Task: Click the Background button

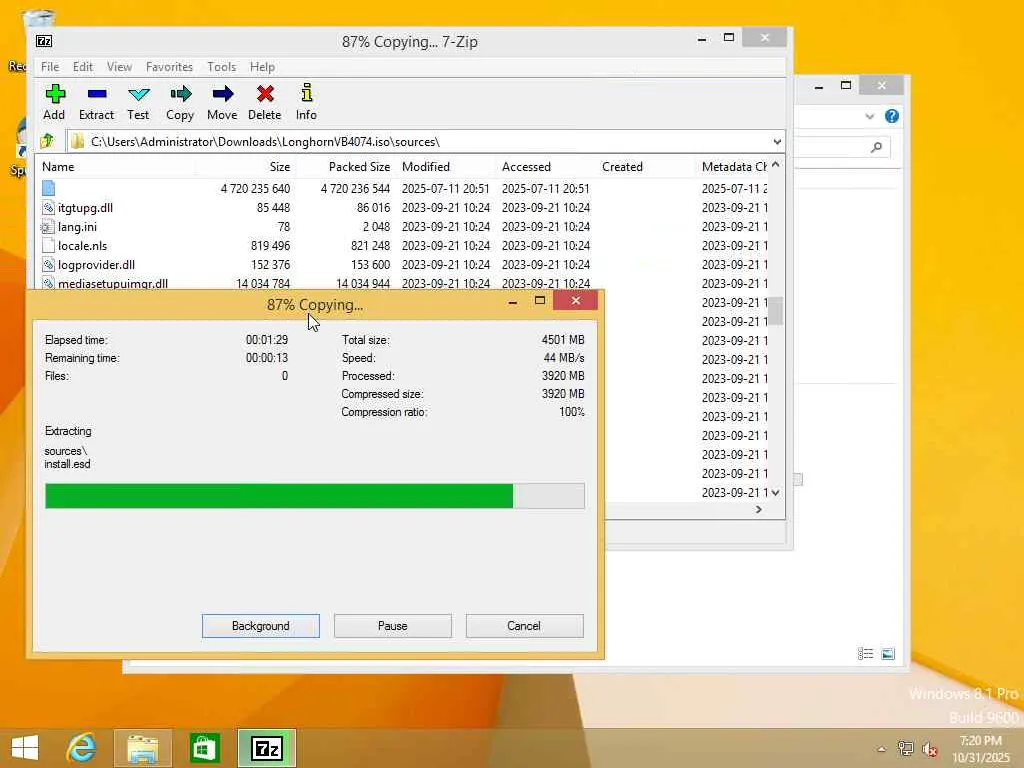Action: point(261,626)
